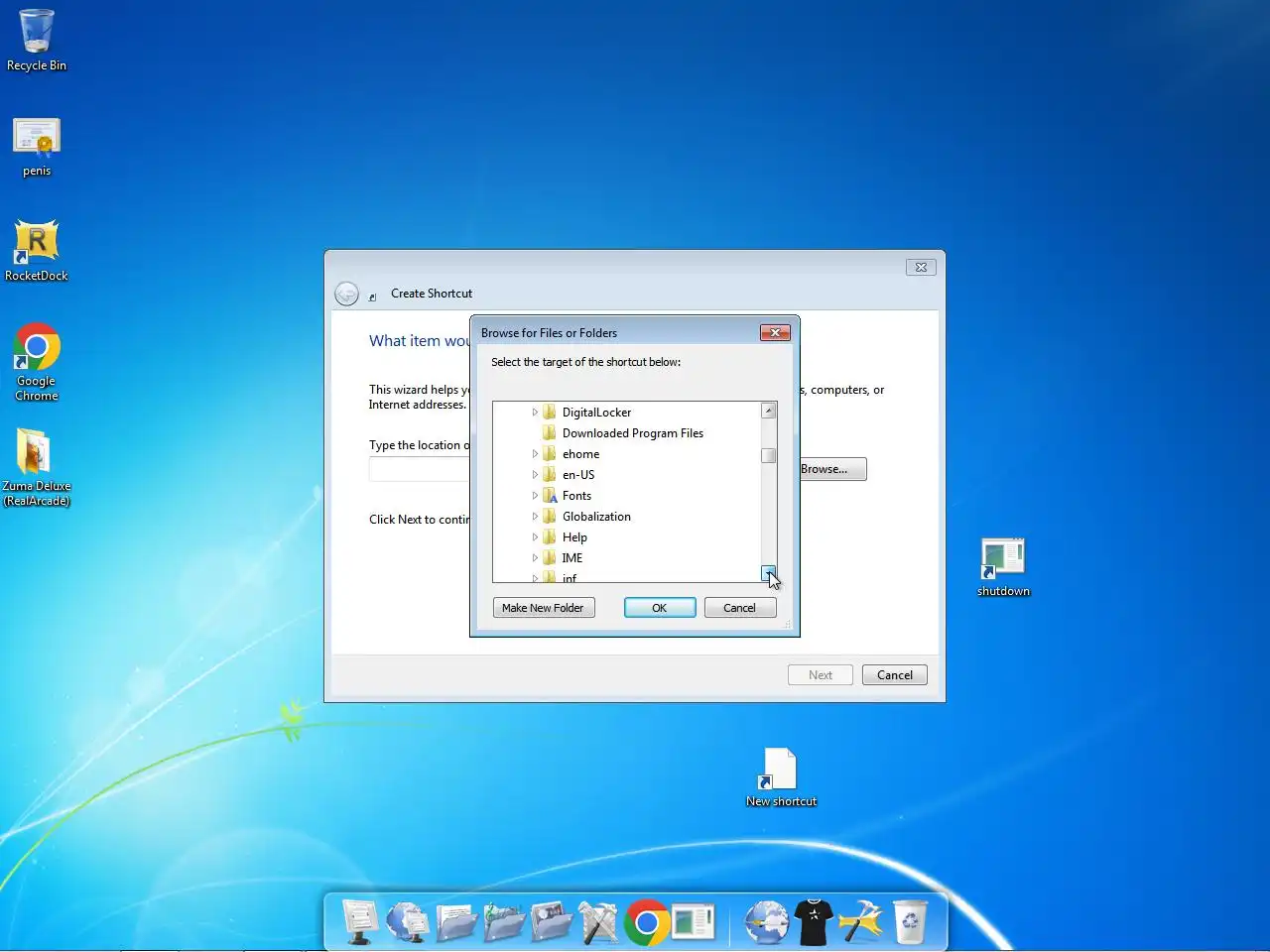1270x952 pixels.
Task: Close the Browse for Files or Folders dialog
Action: 775,332
